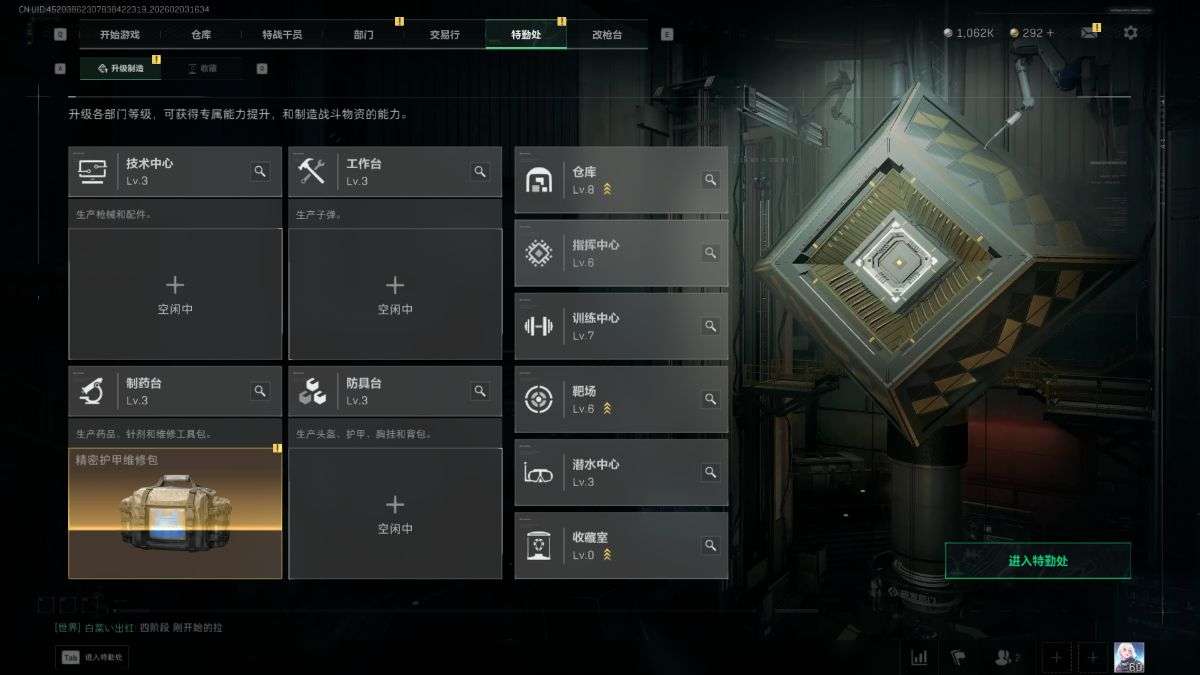Open the mail envelope icon
Viewport: 1200px width, 675px height.
[x=1089, y=33]
